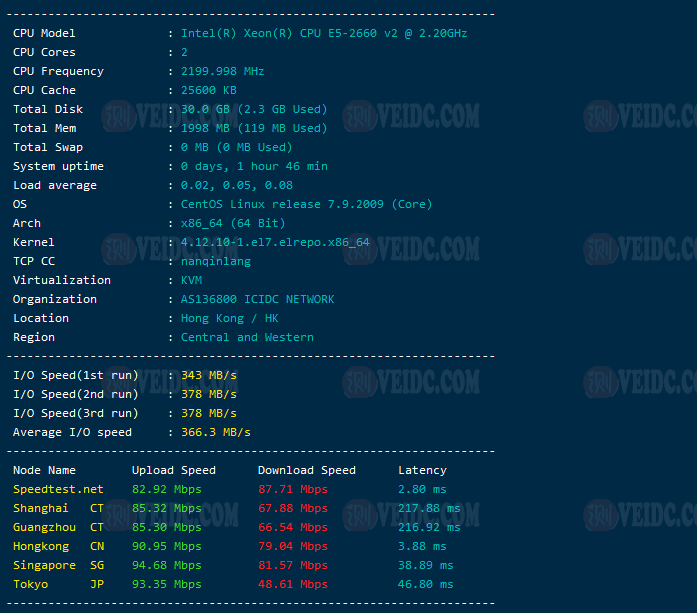Click the Download Speed column header
The width and height of the screenshot is (697, 613).
click(306, 470)
